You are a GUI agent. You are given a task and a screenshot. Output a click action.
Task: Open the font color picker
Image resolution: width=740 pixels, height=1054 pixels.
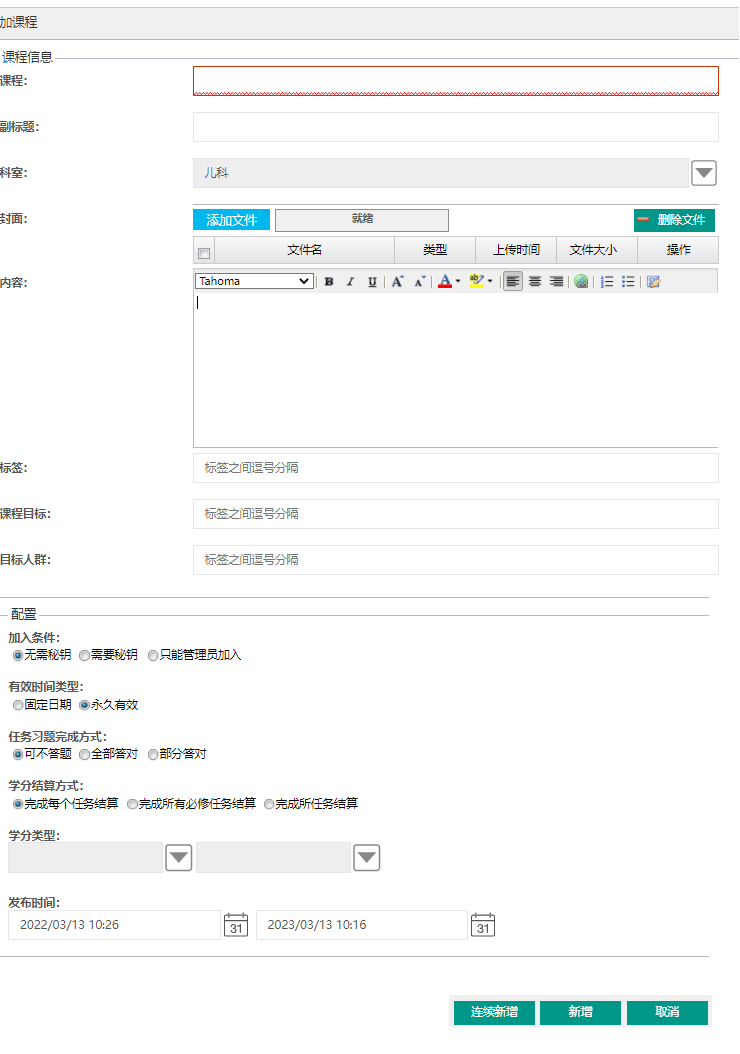click(x=446, y=282)
